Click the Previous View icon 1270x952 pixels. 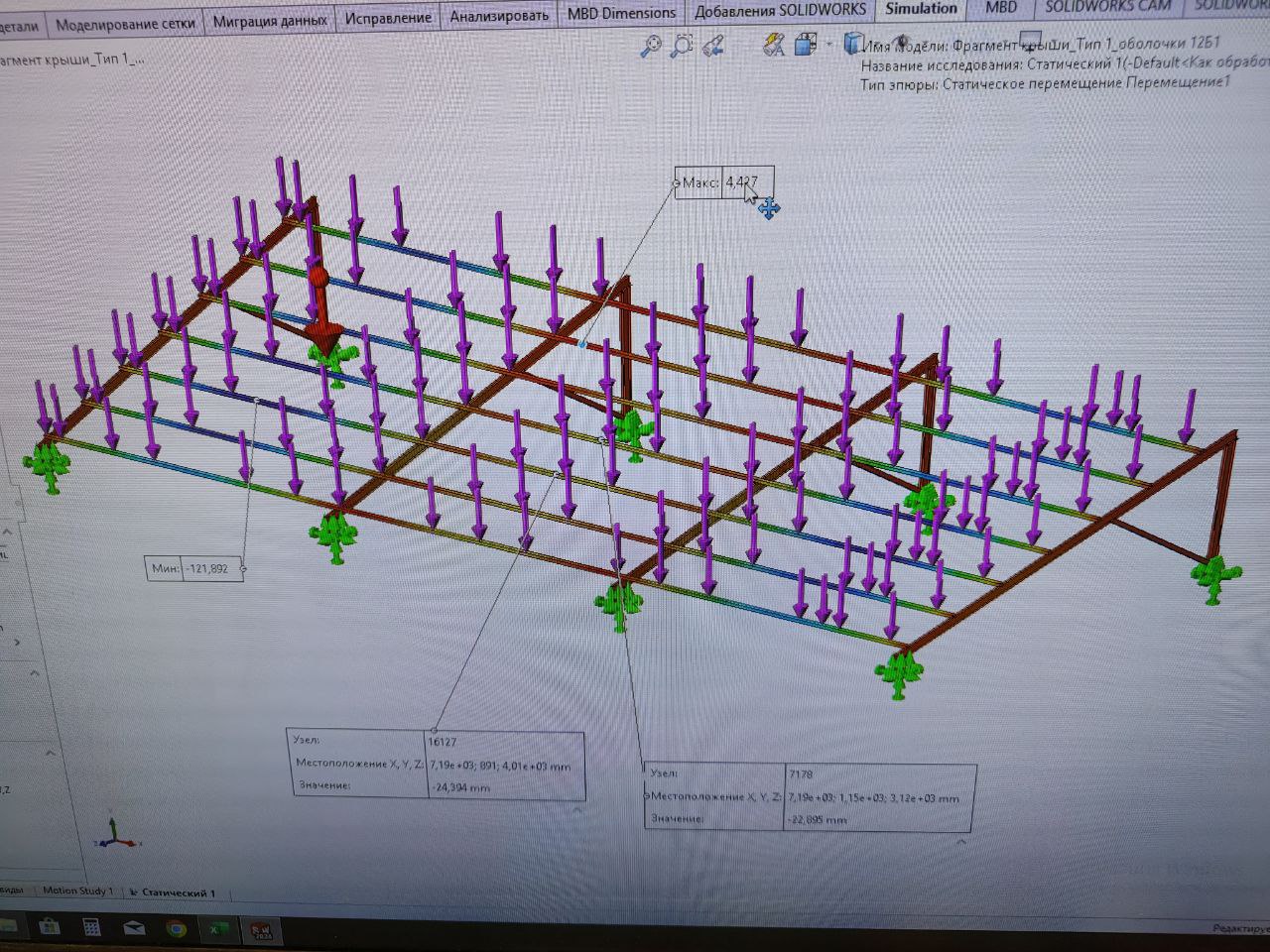(713, 45)
